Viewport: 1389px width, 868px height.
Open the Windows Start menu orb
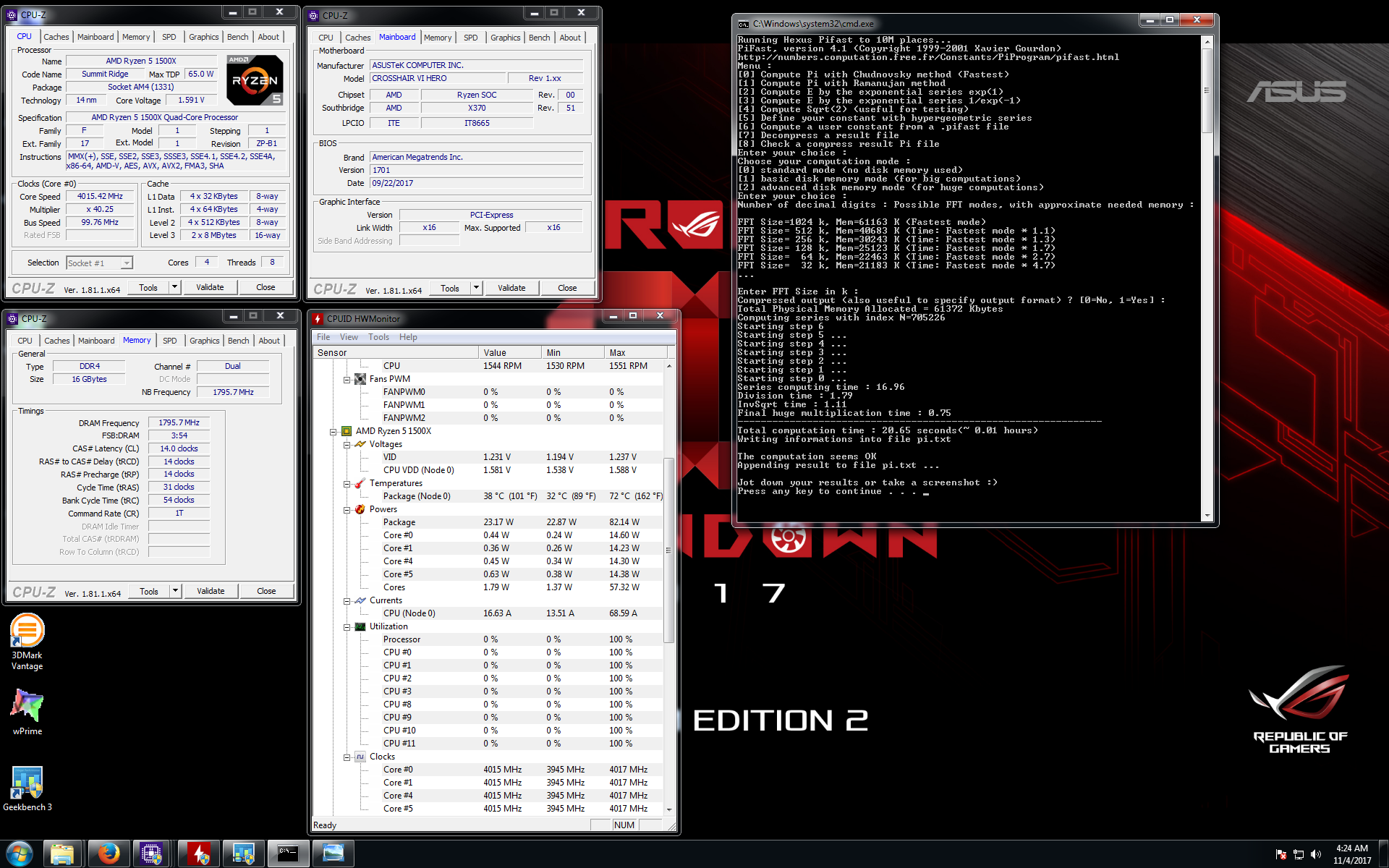point(20,854)
